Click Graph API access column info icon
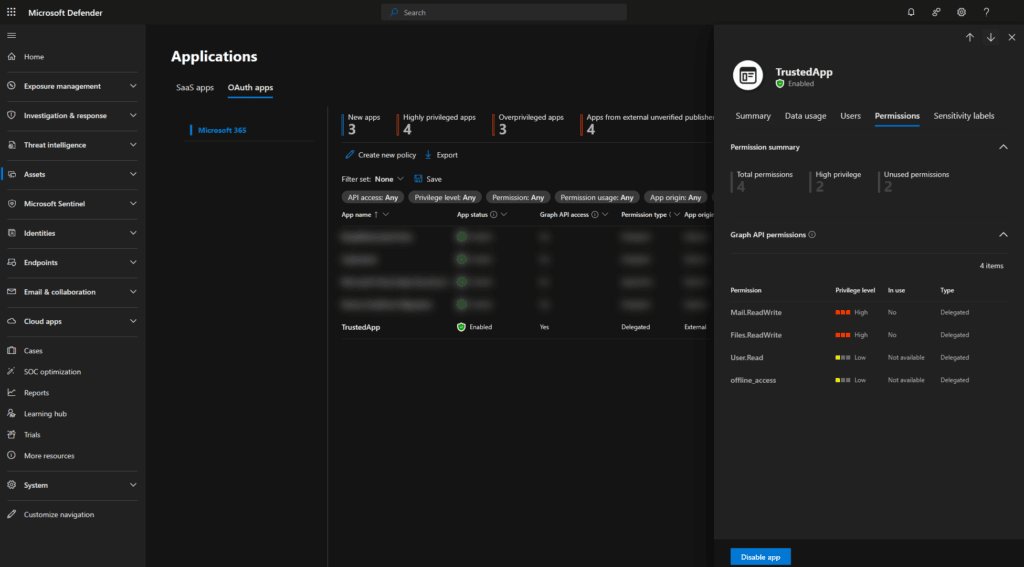Image resolution: width=1024 pixels, height=567 pixels. (594, 214)
